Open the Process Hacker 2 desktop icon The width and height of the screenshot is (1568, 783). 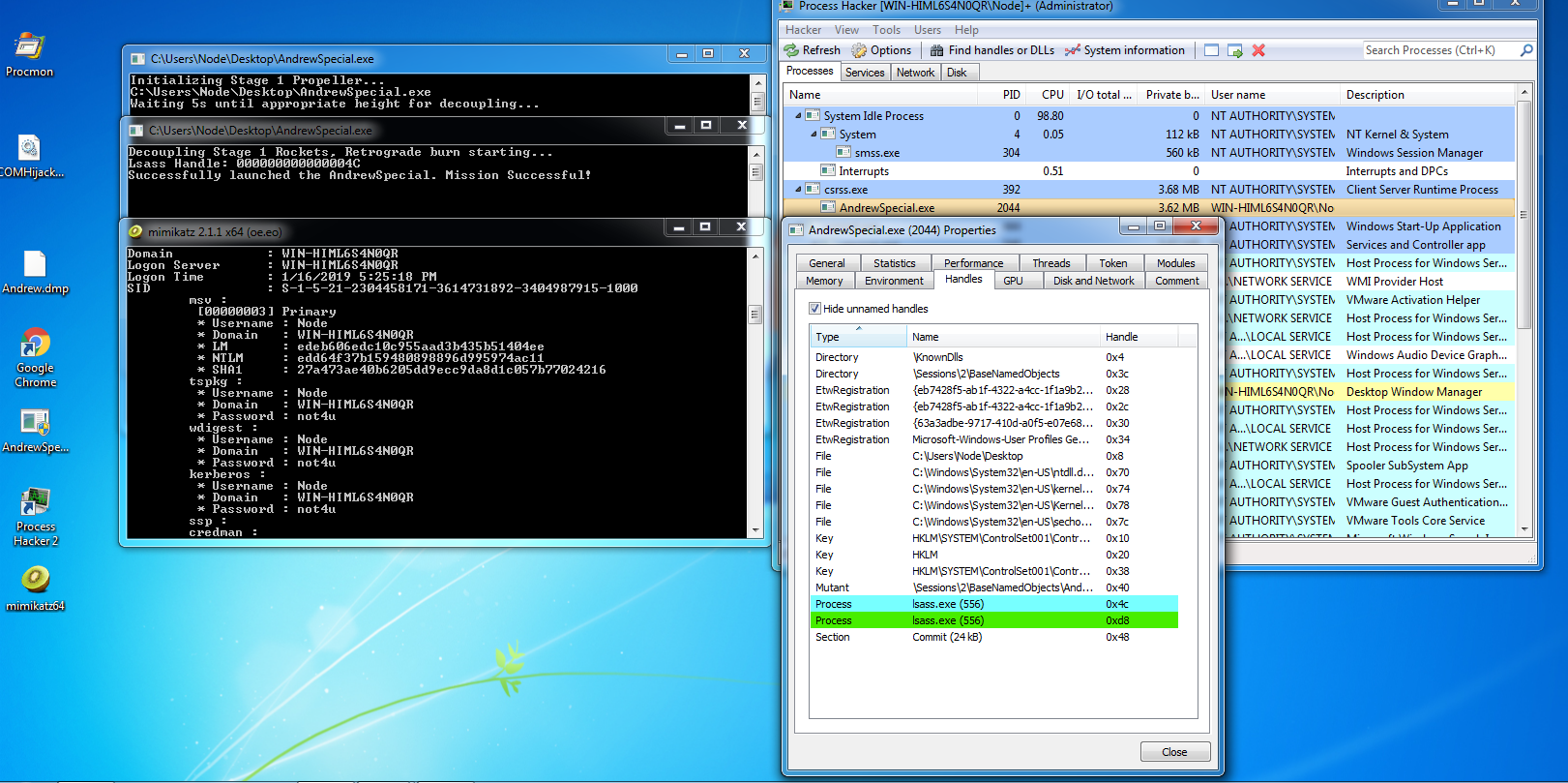[x=35, y=518]
